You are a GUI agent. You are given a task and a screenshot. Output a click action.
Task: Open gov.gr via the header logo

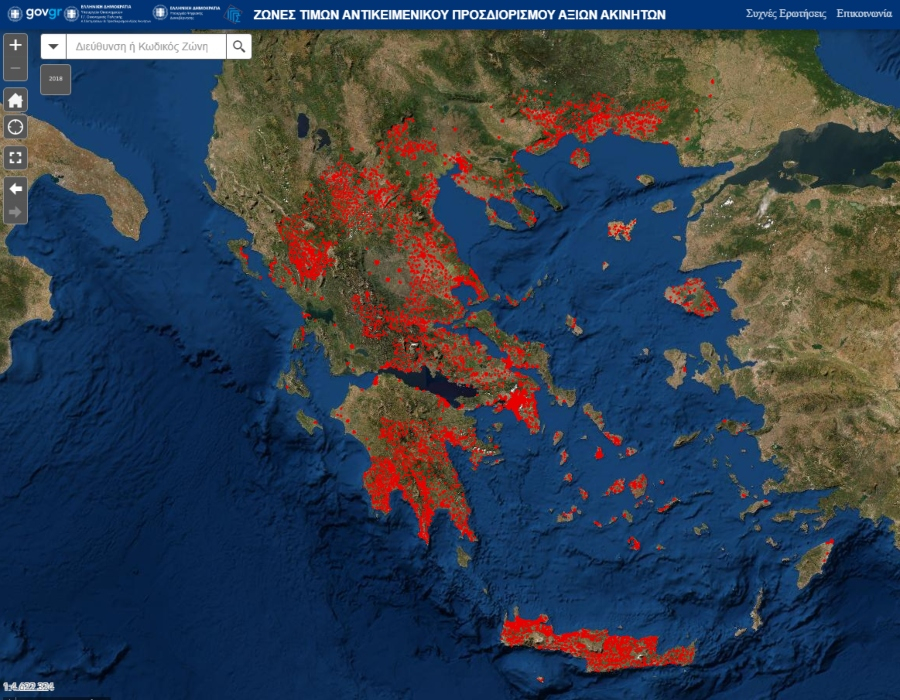tap(30, 12)
